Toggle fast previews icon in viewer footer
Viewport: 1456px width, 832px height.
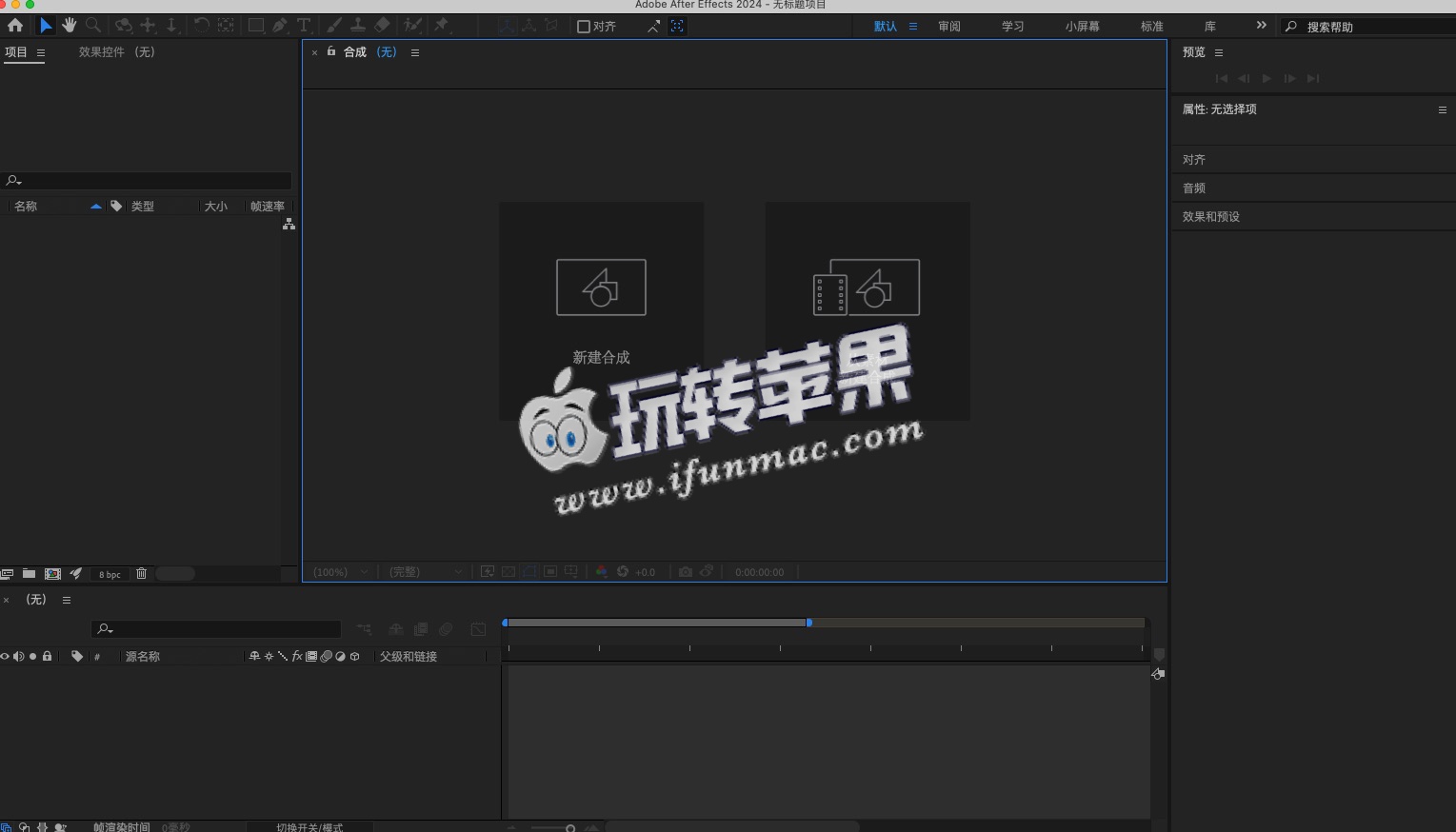(x=488, y=572)
